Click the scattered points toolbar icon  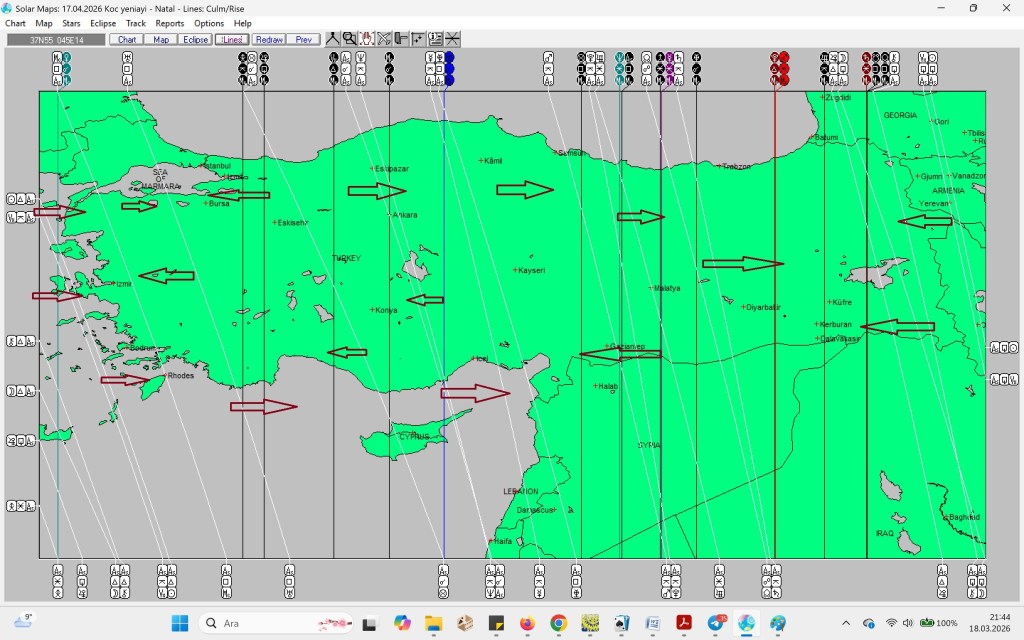click(418, 39)
